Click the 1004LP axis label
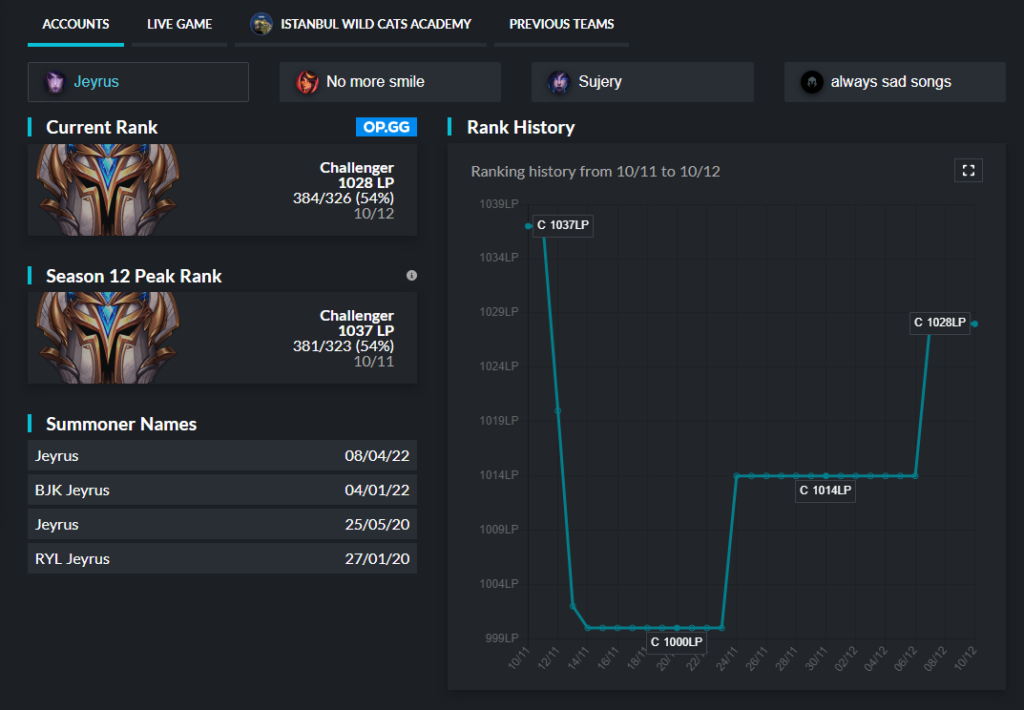 pos(499,584)
